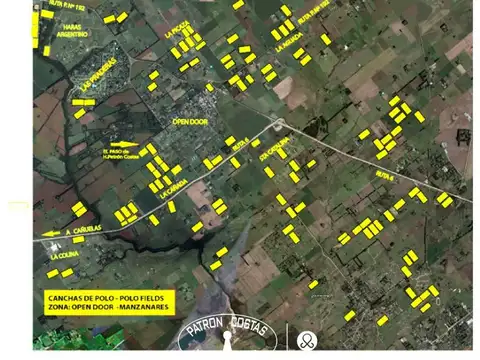Screen dimensions: 480x360
Task: Select the LA AGUADA label
Action: click(289, 42)
